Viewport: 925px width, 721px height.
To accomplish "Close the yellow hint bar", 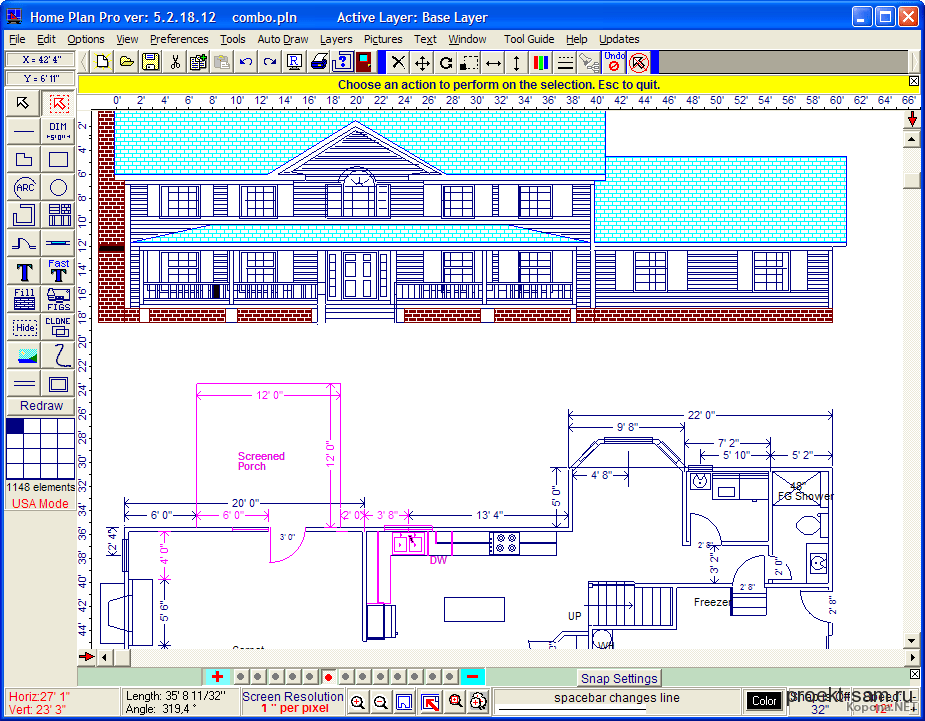I will tap(914, 81).
